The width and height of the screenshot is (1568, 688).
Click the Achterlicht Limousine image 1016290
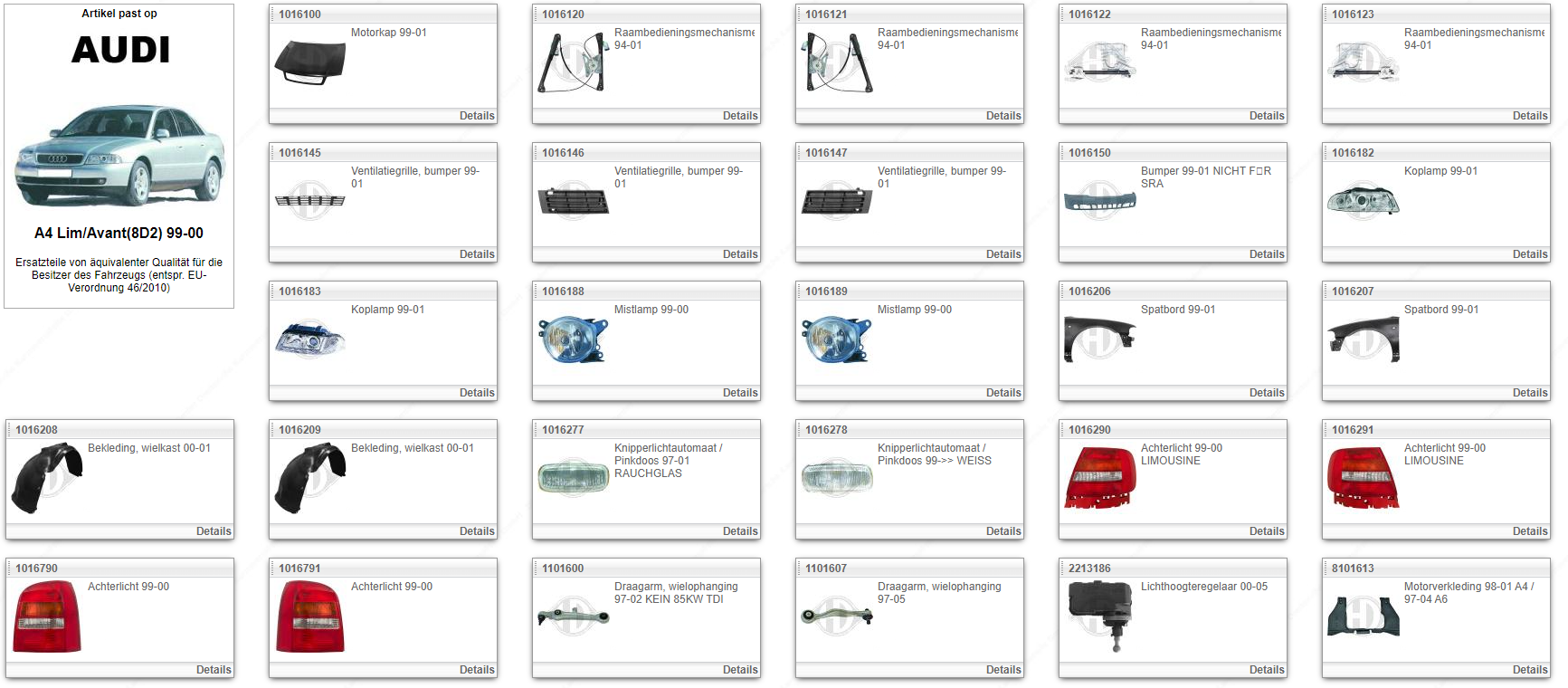[1099, 478]
